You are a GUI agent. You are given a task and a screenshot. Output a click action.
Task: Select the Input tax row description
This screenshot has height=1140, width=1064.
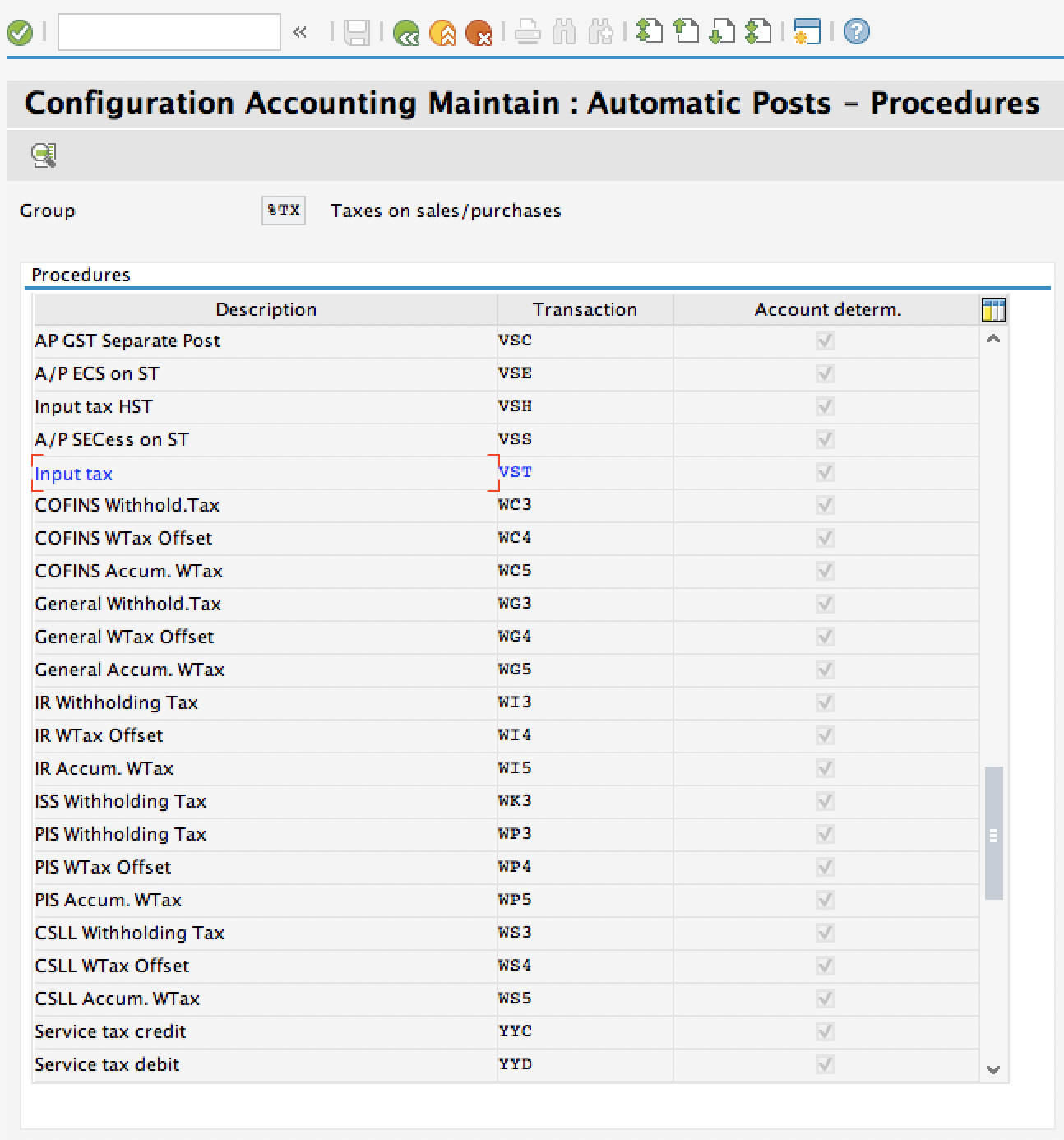pyautogui.click(x=265, y=474)
